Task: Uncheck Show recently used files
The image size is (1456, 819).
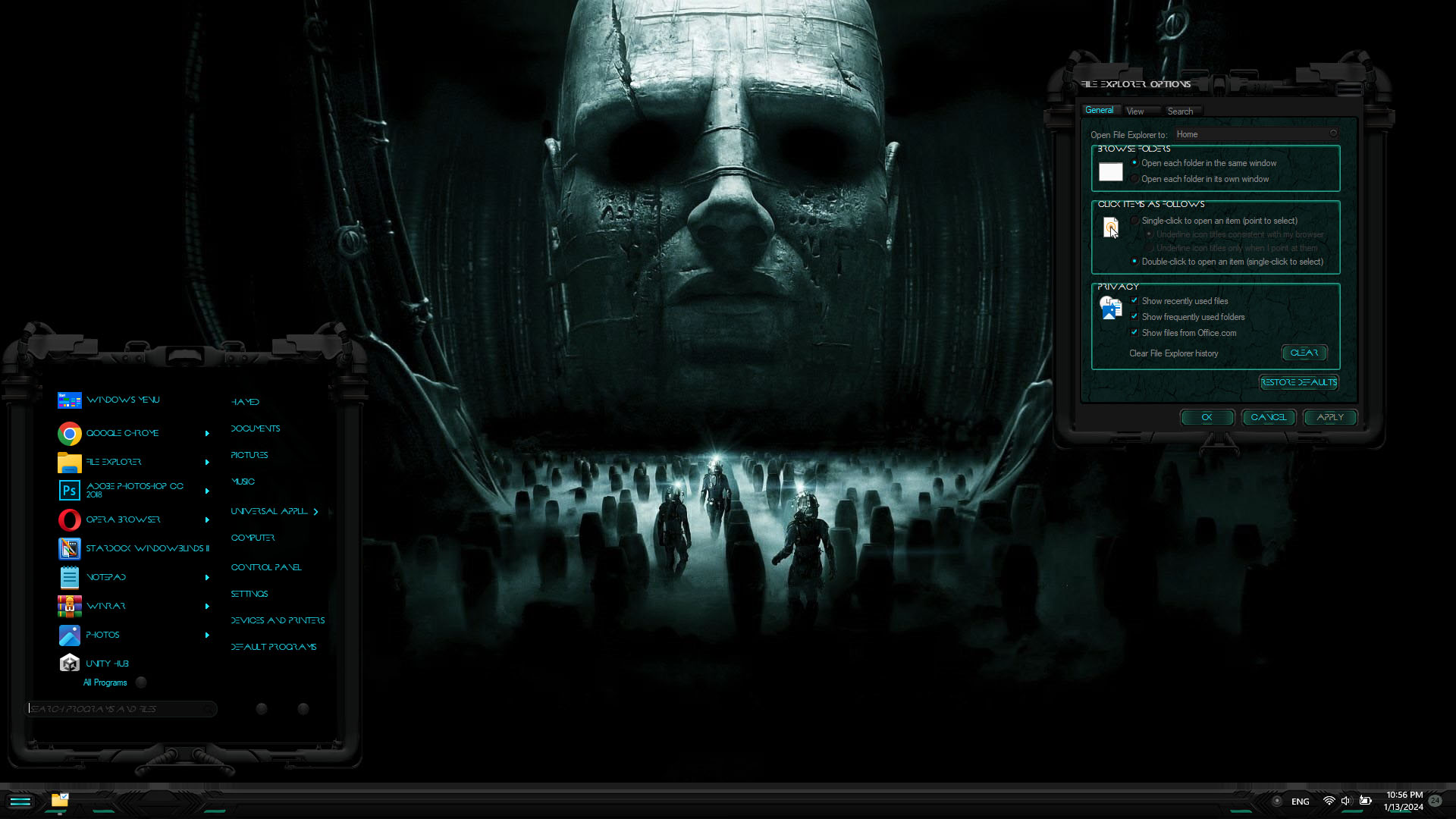Action: click(x=1134, y=301)
